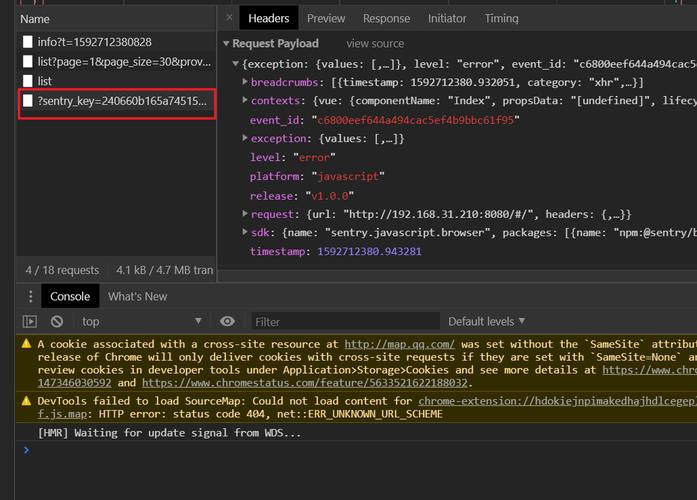This screenshot has height=500, width=697.
Task: Switch to the Response tab
Action: pos(386,18)
